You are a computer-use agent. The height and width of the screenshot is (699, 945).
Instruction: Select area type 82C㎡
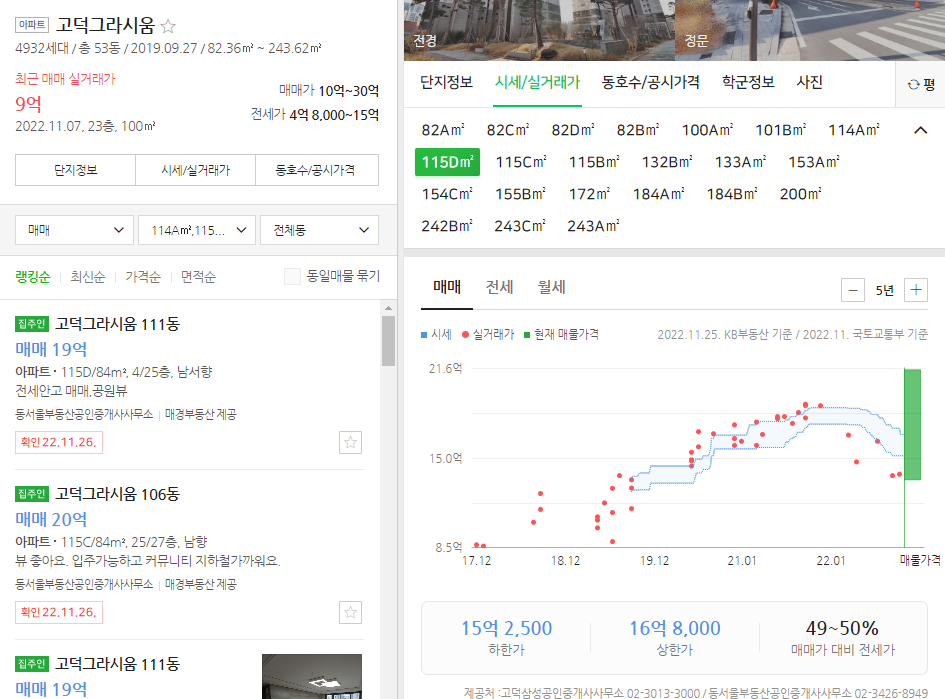pos(508,130)
